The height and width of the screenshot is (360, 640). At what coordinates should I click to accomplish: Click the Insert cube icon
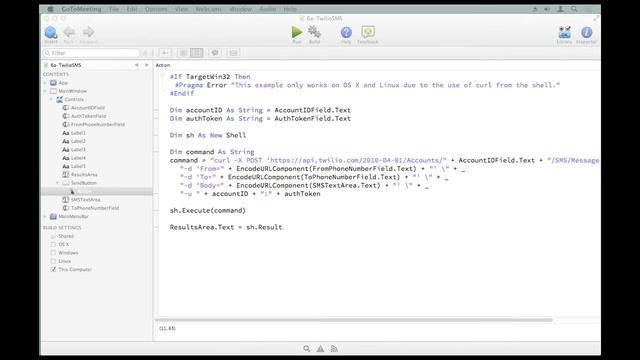coord(51,33)
